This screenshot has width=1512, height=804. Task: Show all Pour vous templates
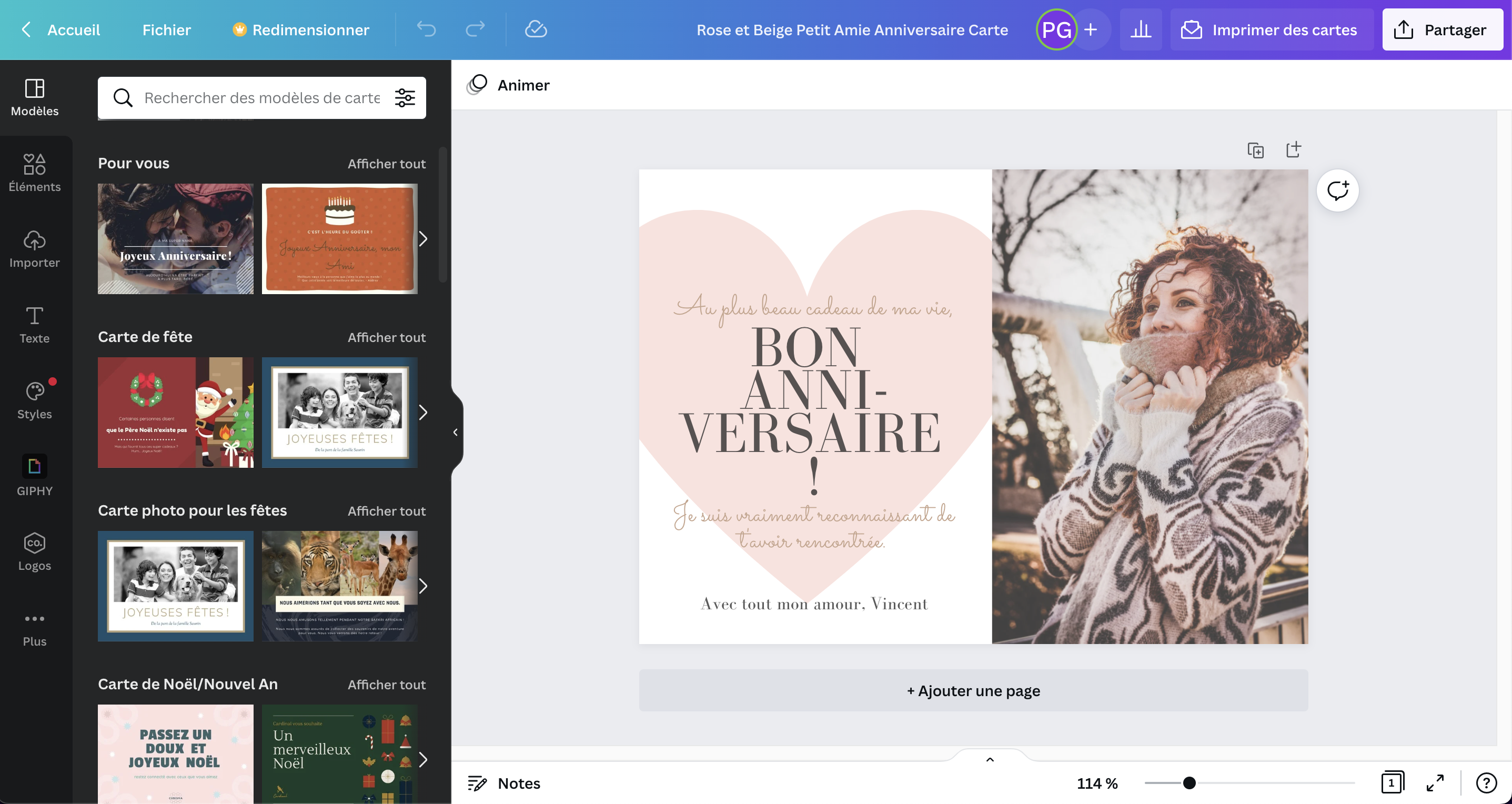tap(386, 164)
